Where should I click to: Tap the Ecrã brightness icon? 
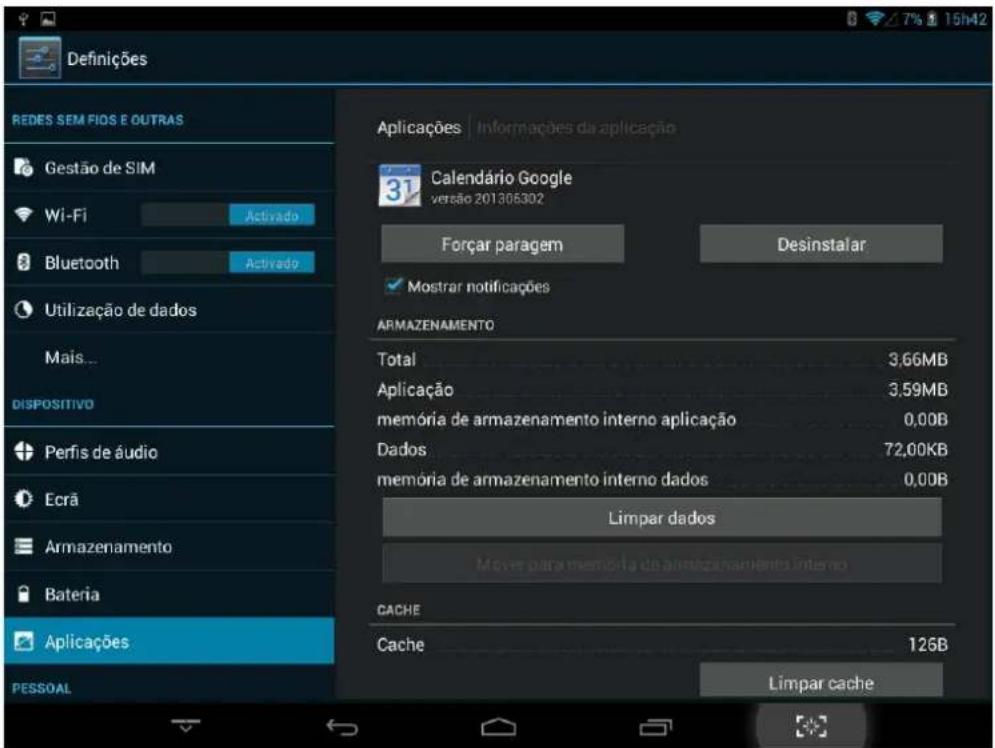click(23, 499)
